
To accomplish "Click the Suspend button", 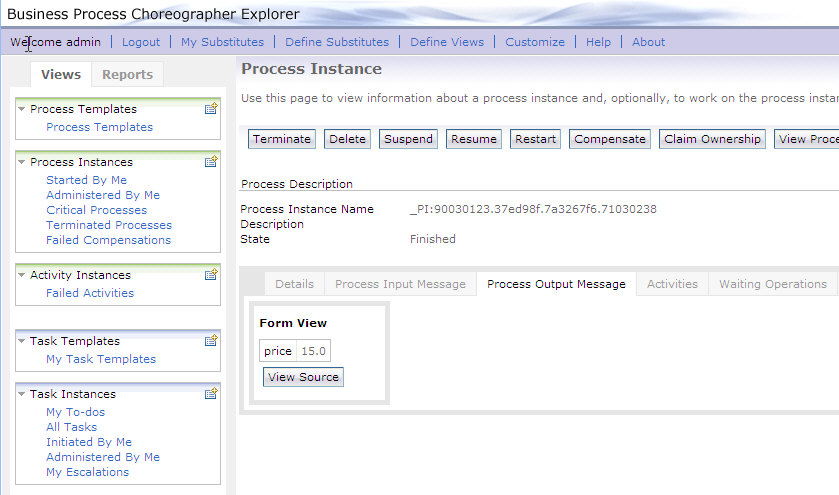I will pos(408,139).
